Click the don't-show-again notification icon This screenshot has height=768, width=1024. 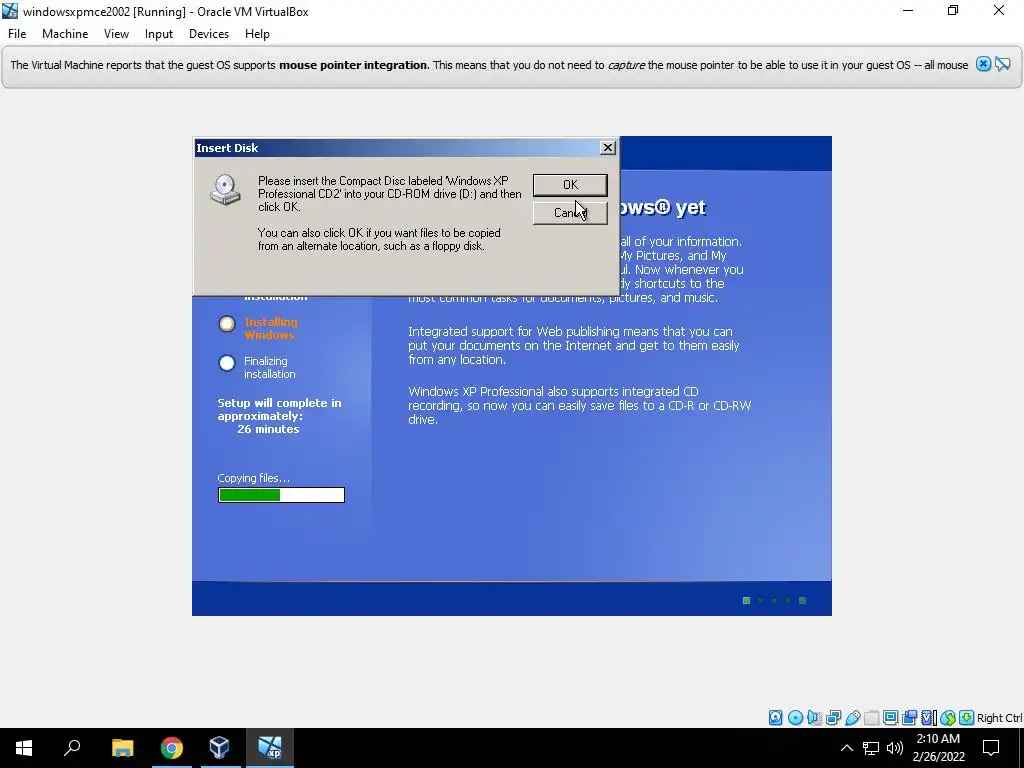(1002, 64)
